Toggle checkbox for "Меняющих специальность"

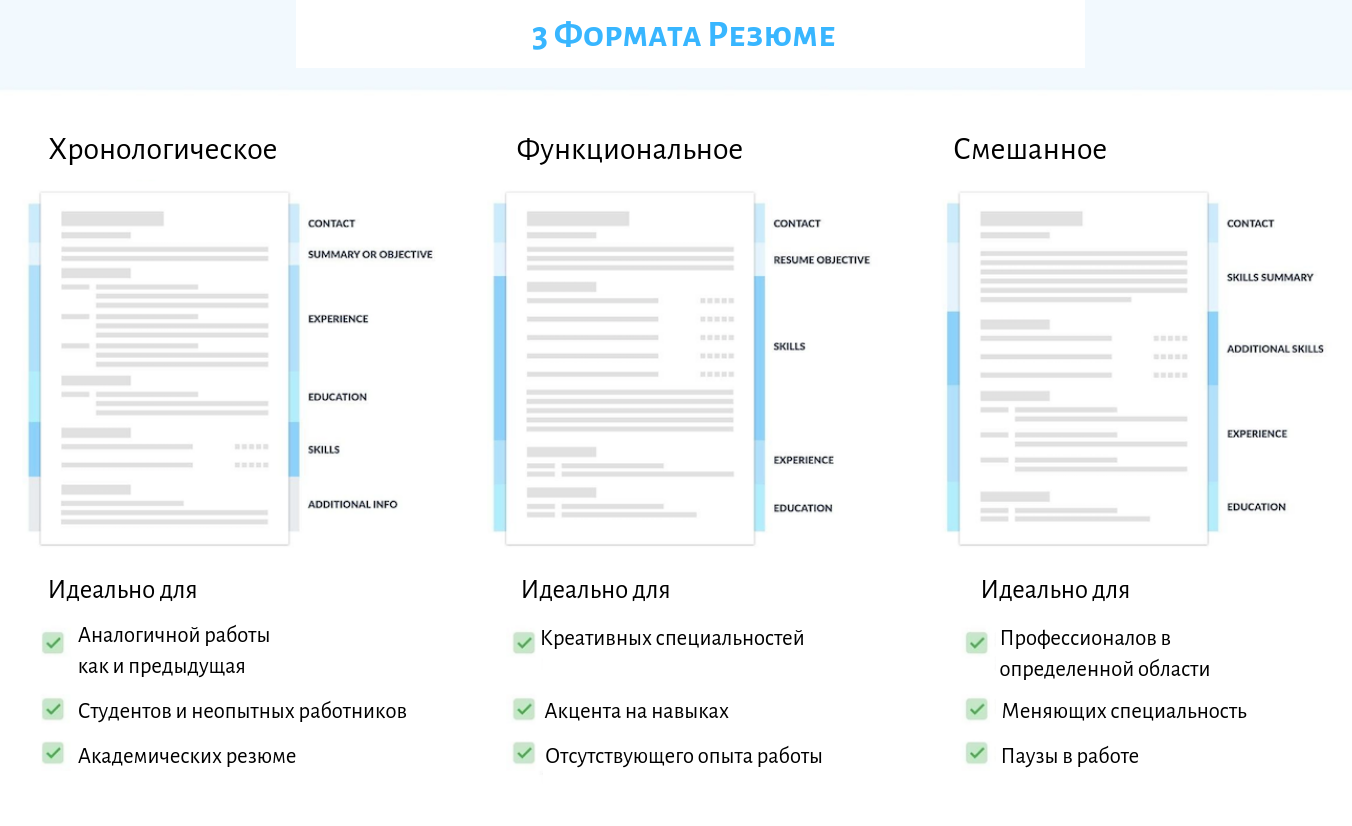pos(976,709)
